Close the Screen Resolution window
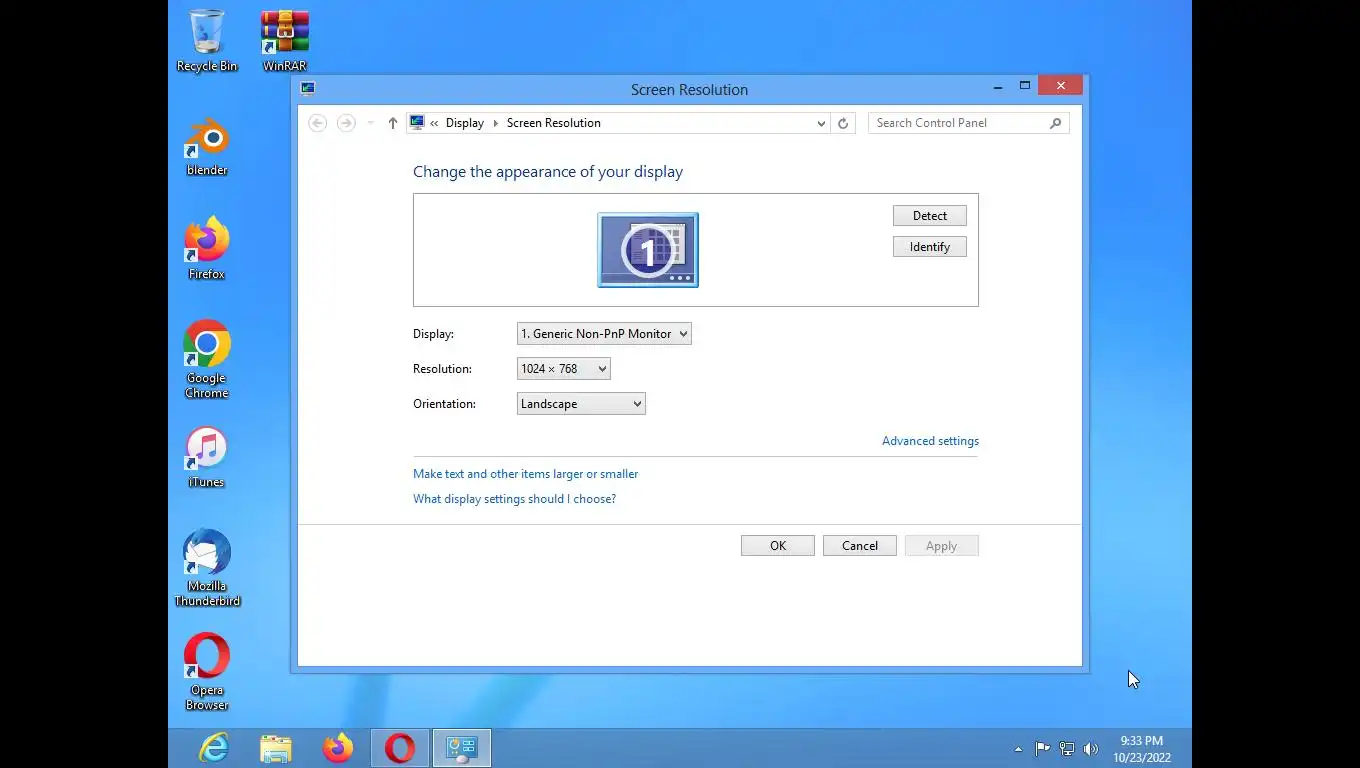Image resolution: width=1360 pixels, height=768 pixels. coord(1060,86)
